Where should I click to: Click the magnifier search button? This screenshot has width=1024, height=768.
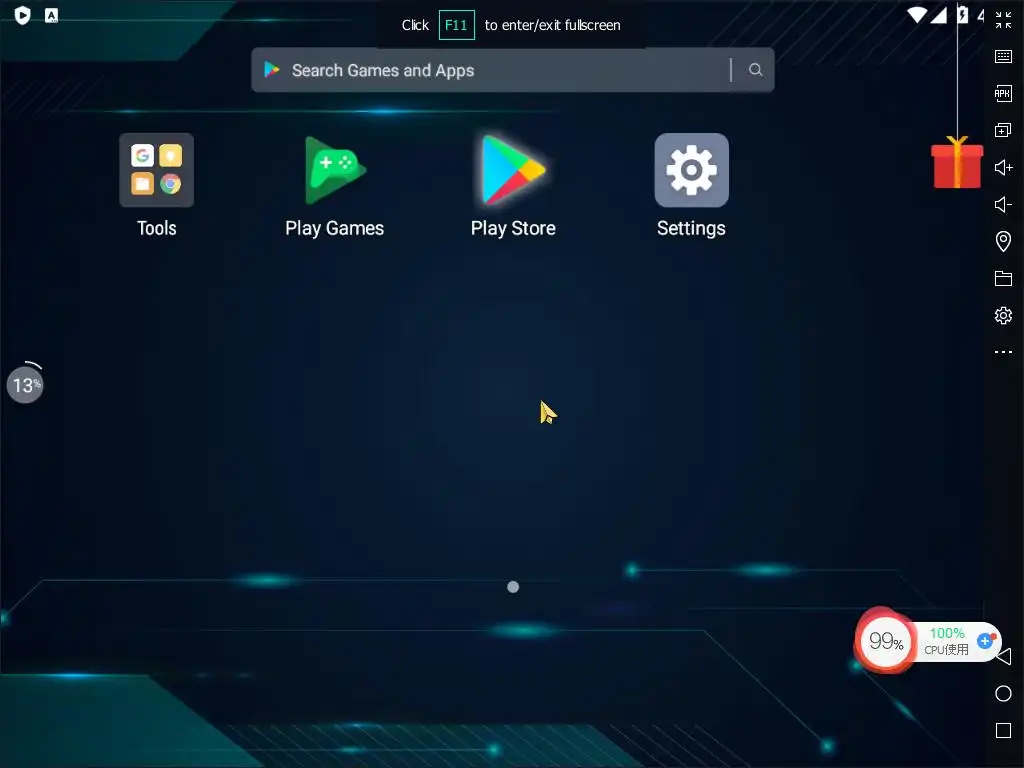[x=756, y=70]
